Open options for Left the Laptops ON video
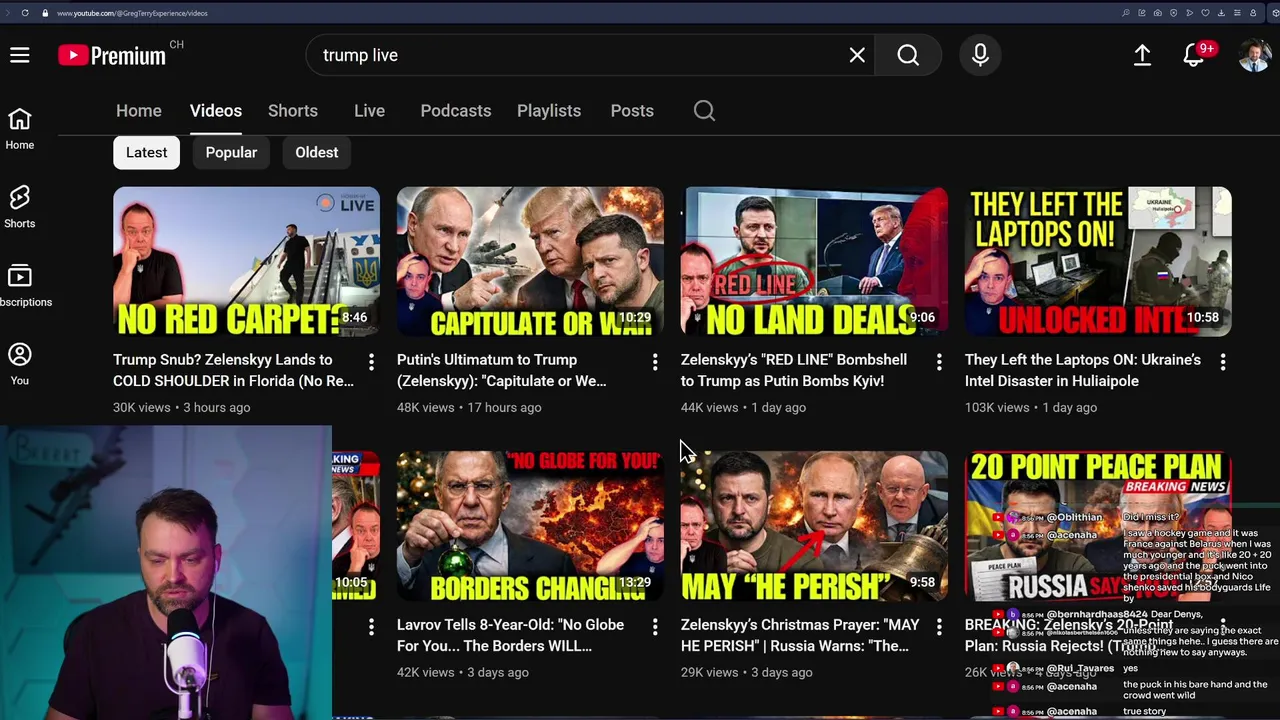Viewport: 1280px width, 720px height. (x=1223, y=361)
